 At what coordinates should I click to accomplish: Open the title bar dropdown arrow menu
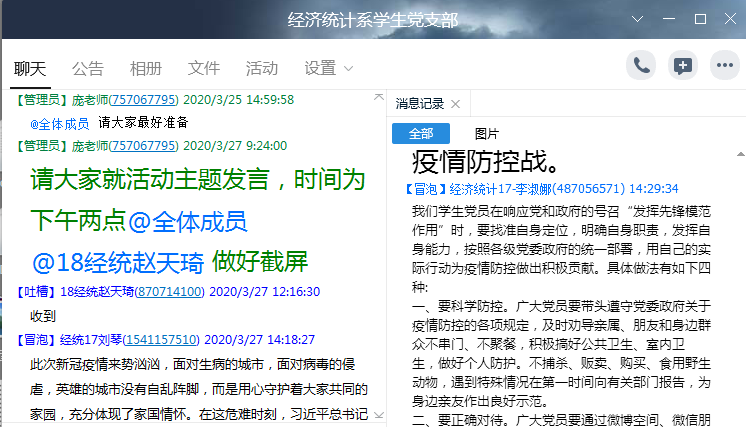coord(638,19)
